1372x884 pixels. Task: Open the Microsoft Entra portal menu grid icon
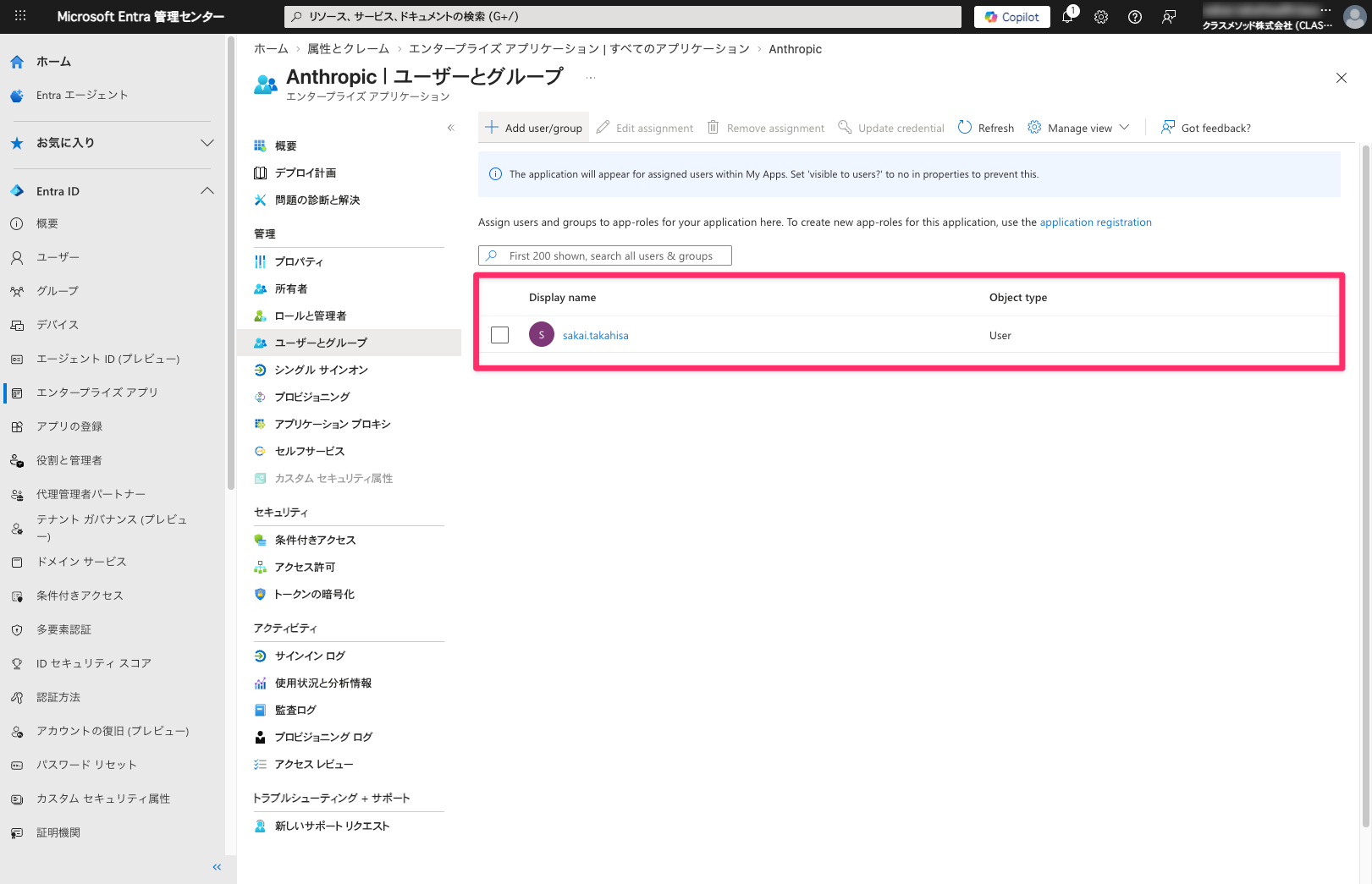click(20, 16)
